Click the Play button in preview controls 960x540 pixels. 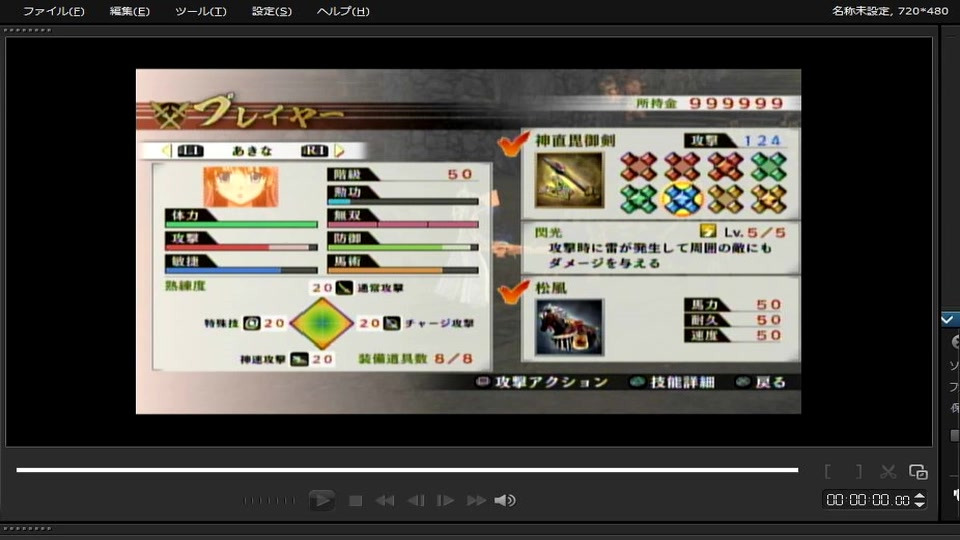coord(321,500)
